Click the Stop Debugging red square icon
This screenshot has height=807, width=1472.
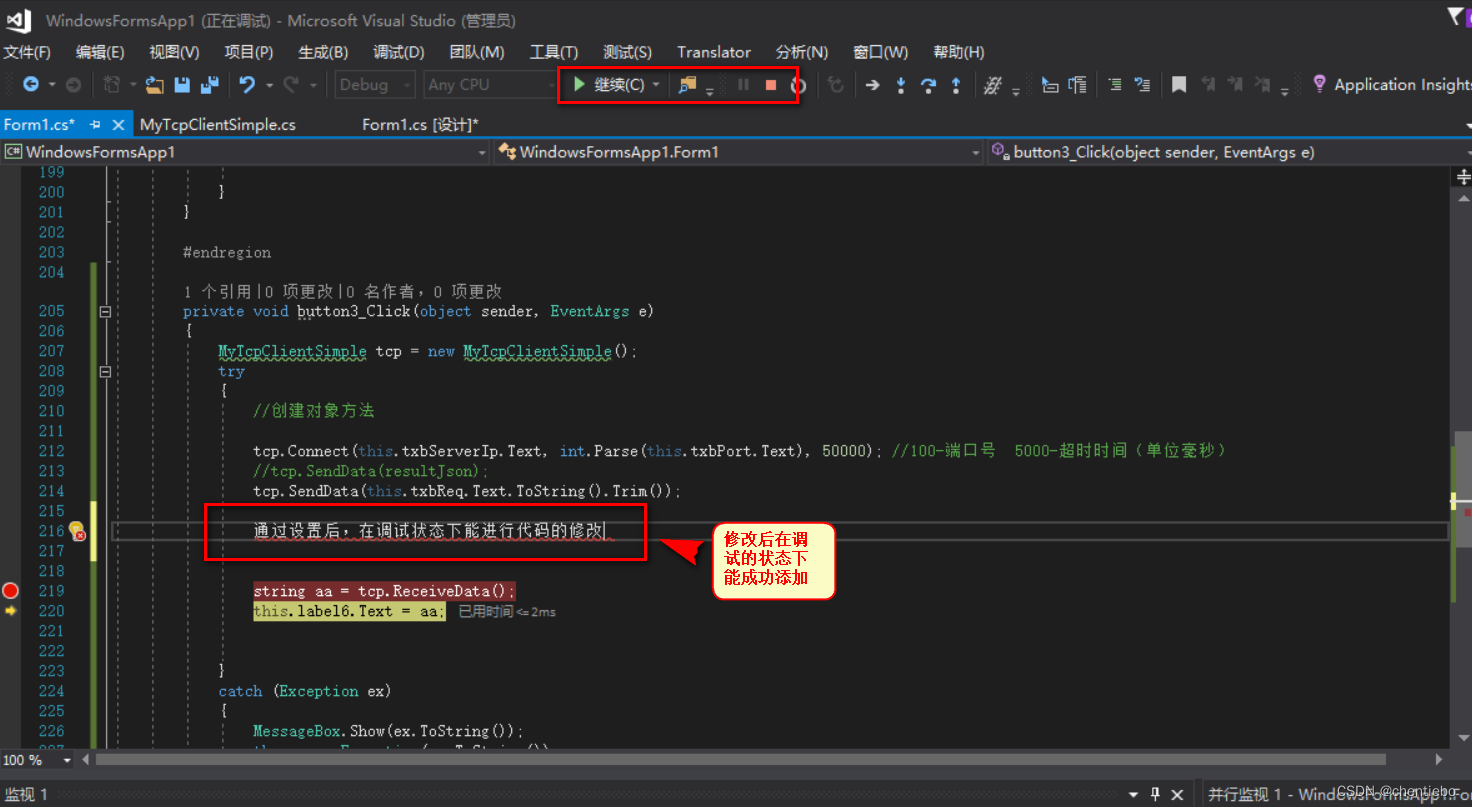(771, 85)
